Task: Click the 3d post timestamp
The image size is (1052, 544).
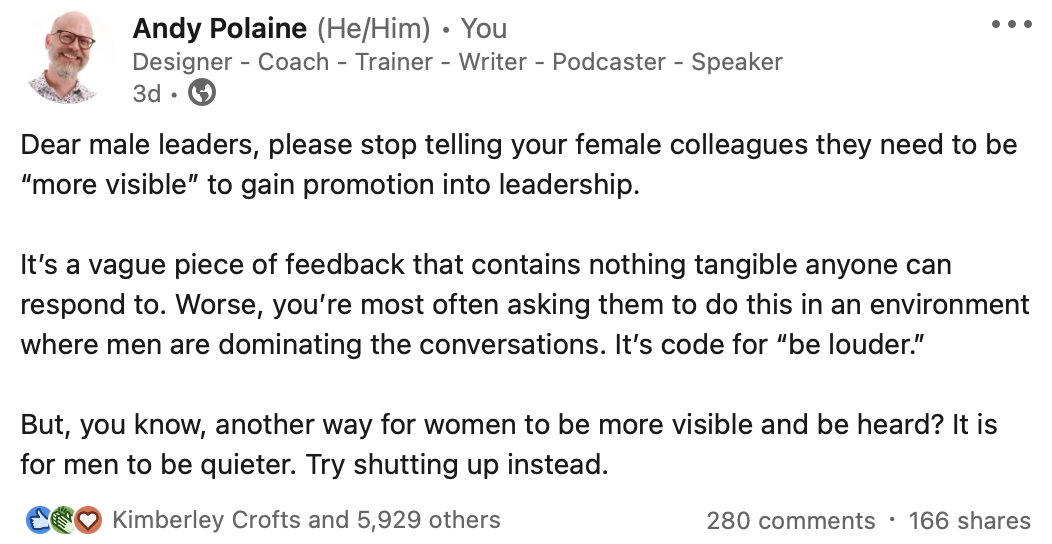Action: coord(147,93)
